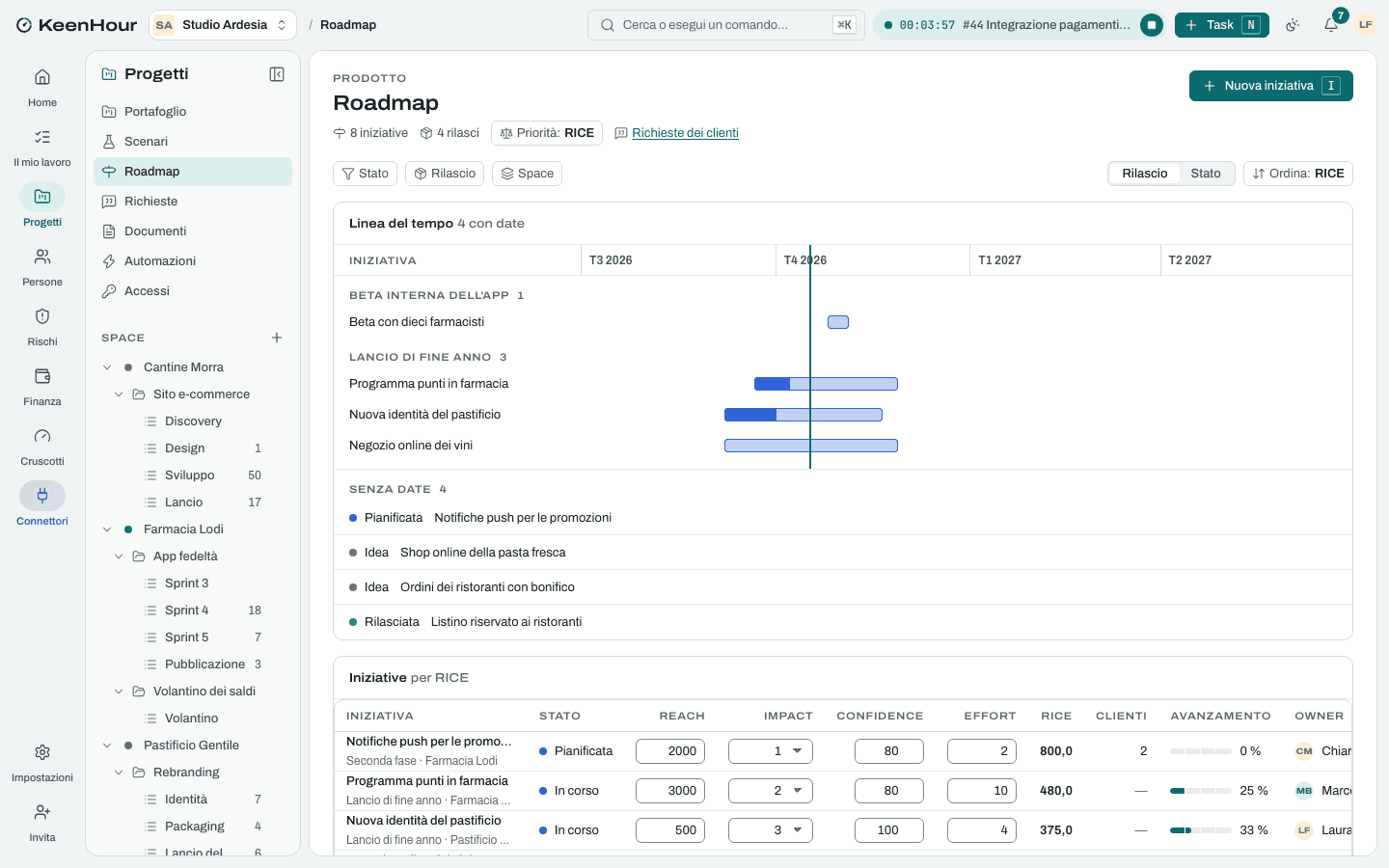Open the Priorità: RICE selector
Screen dimensions: 1389x868
click(547, 133)
